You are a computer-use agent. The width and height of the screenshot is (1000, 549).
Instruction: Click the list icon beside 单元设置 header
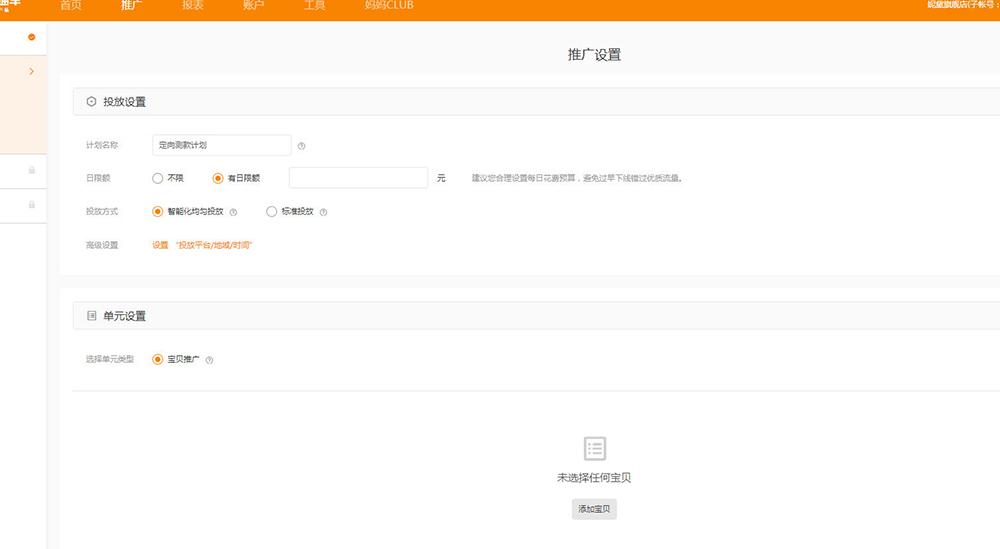91,316
